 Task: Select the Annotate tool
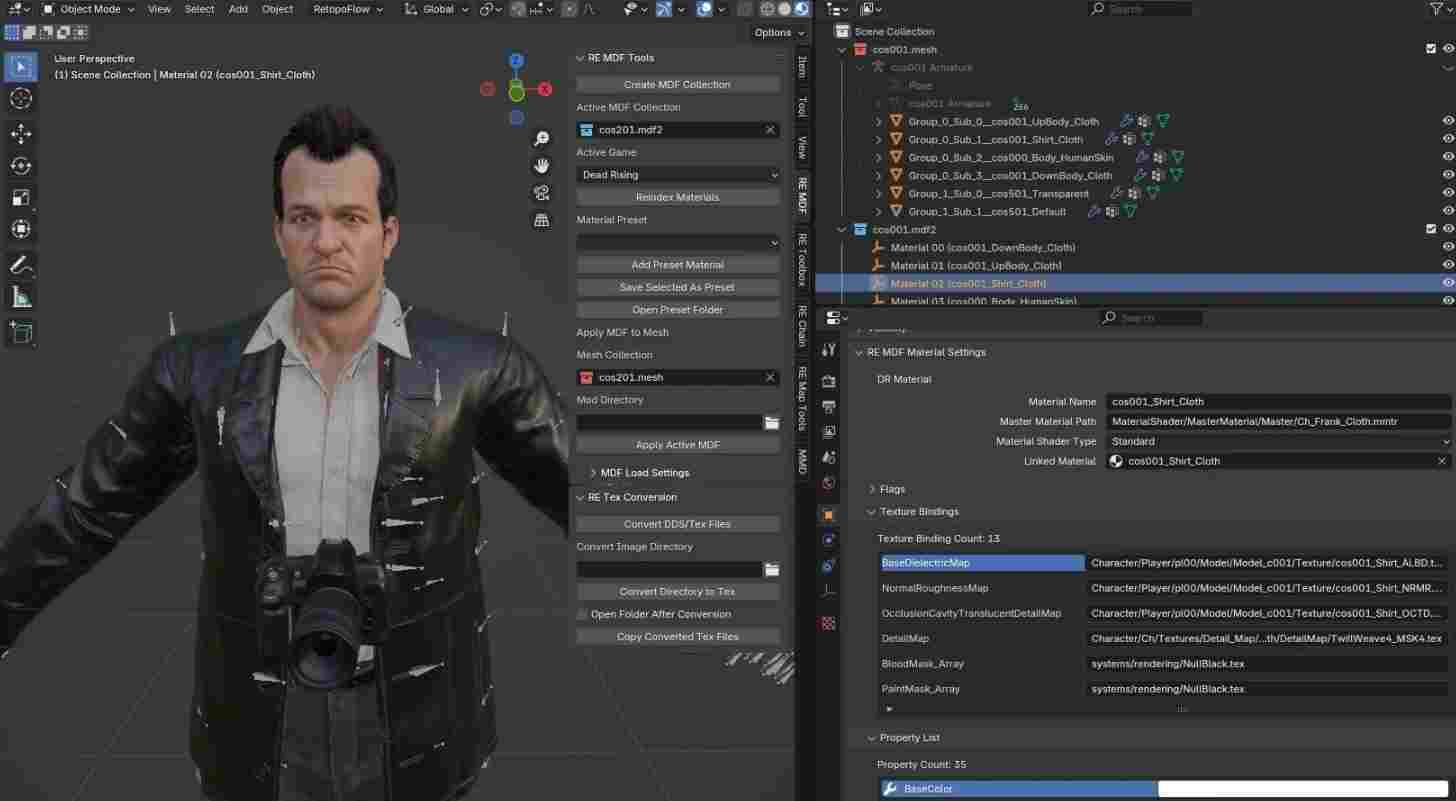(x=21, y=266)
